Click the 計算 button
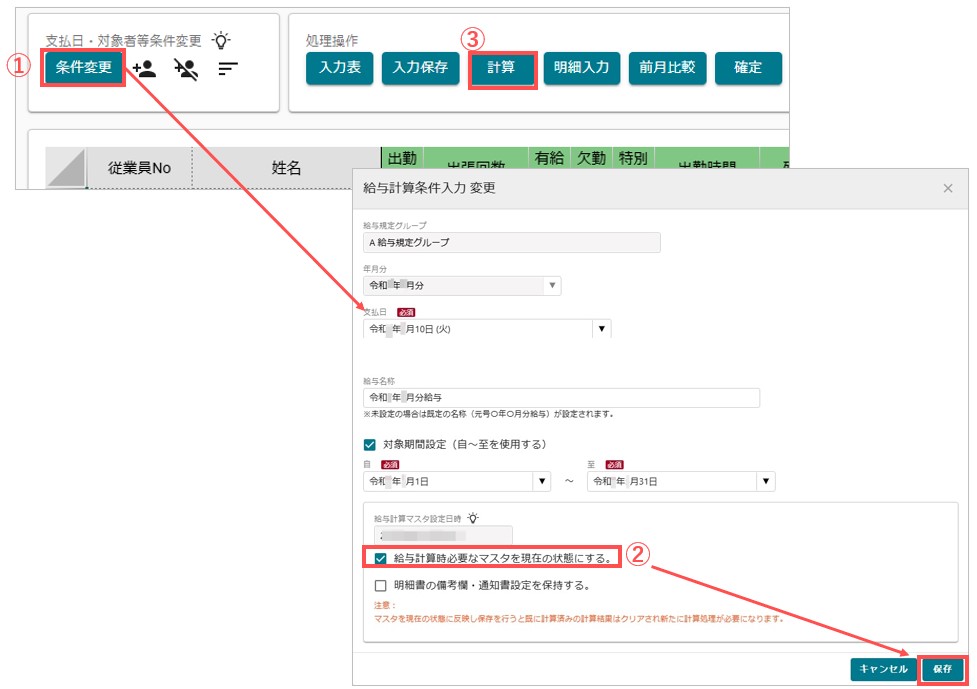The image size is (977, 689). click(x=502, y=69)
